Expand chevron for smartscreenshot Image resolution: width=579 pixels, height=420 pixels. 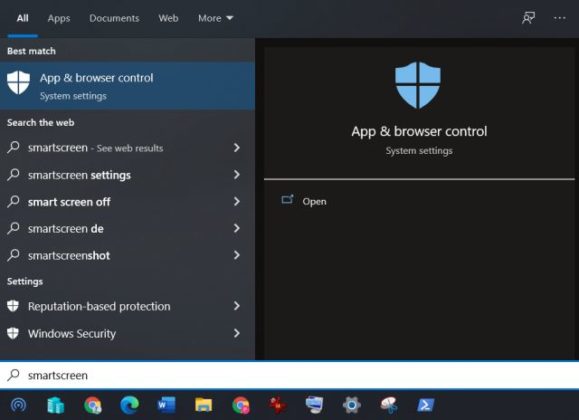pyautogui.click(x=237, y=255)
